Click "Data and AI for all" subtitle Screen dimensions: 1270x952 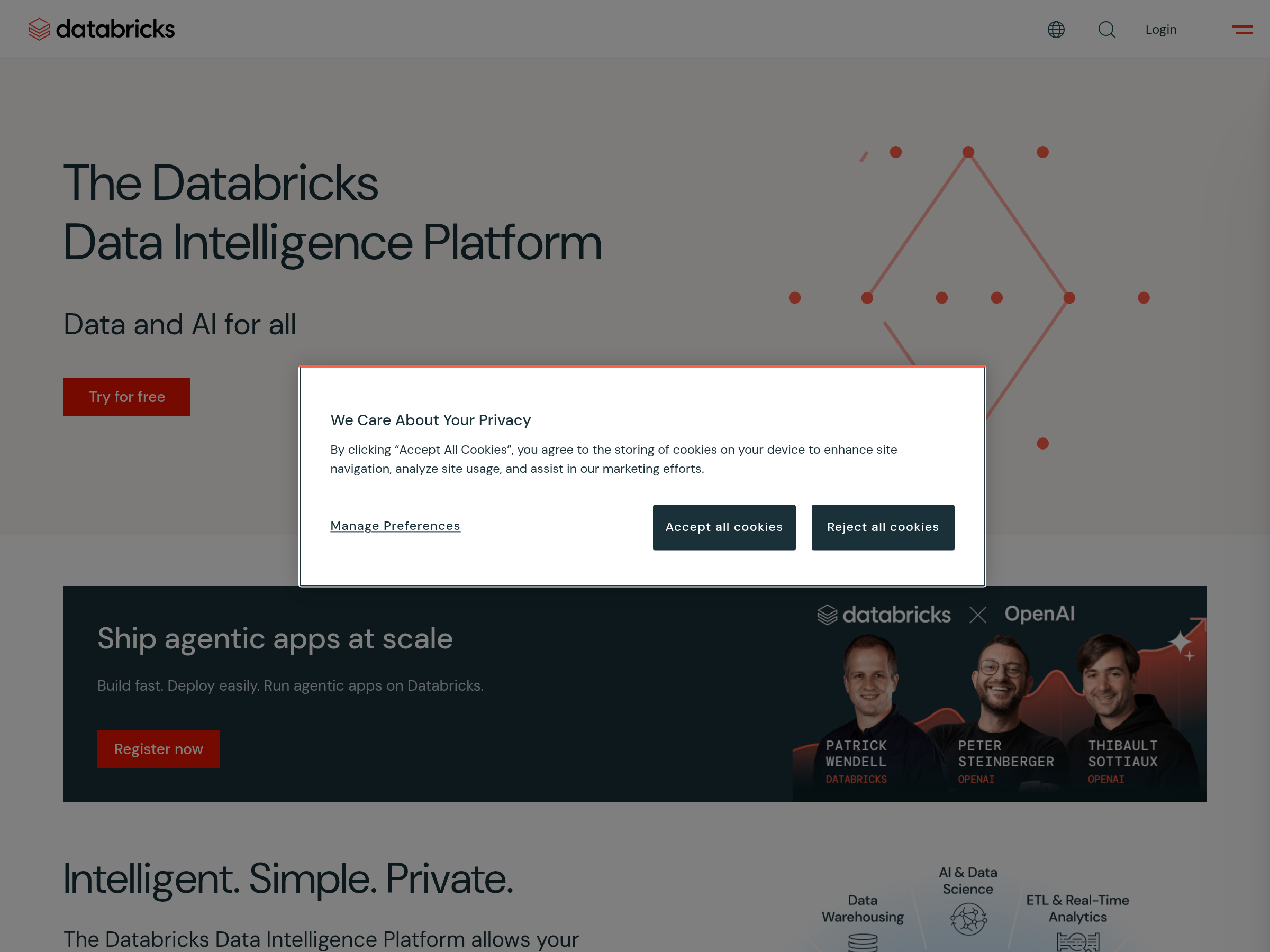180,324
